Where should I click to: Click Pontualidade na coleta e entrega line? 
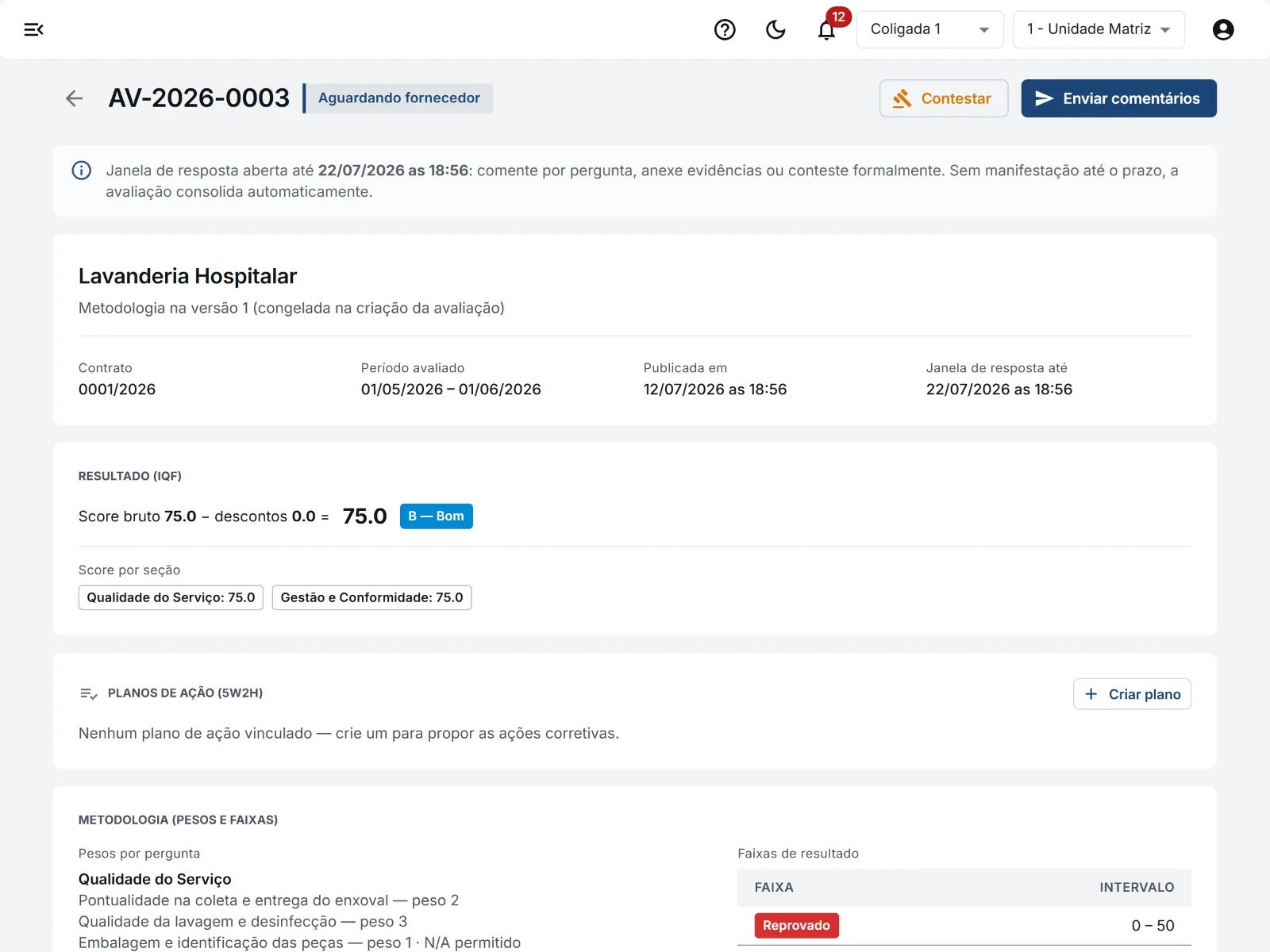point(268,900)
